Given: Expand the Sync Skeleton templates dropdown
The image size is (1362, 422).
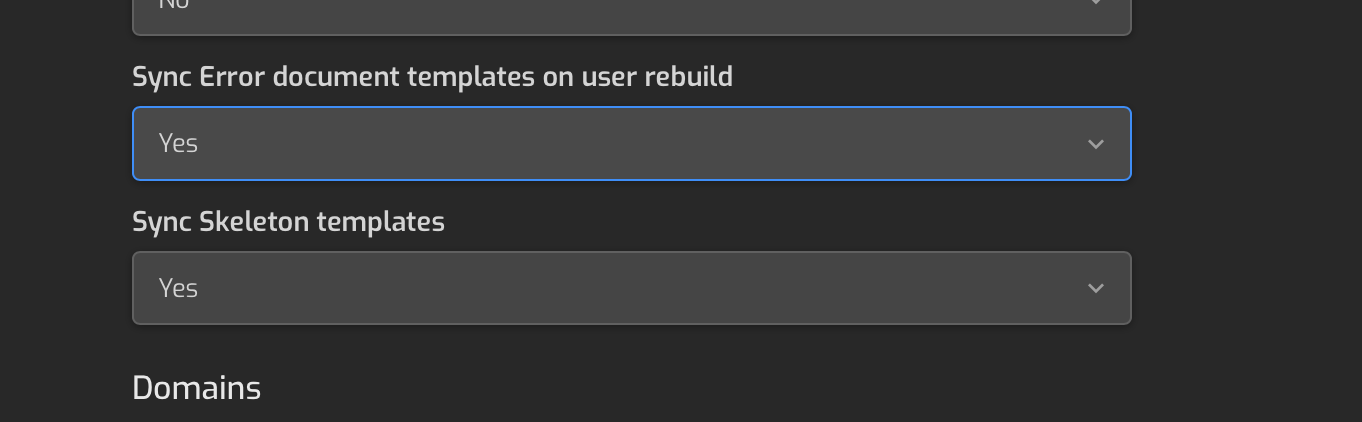Looking at the screenshot, I should point(631,288).
